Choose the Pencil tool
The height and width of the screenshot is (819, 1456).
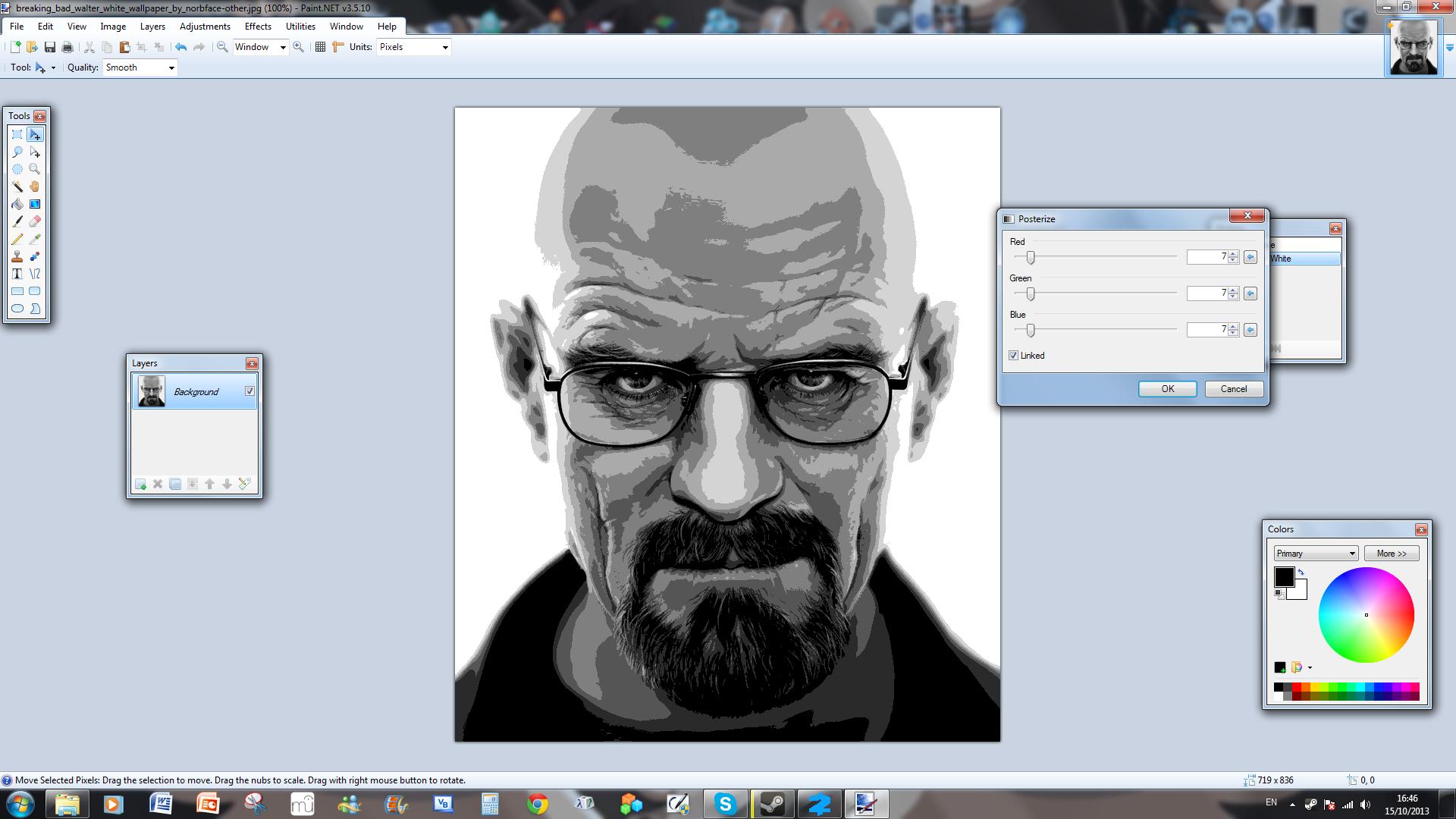(x=17, y=239)
